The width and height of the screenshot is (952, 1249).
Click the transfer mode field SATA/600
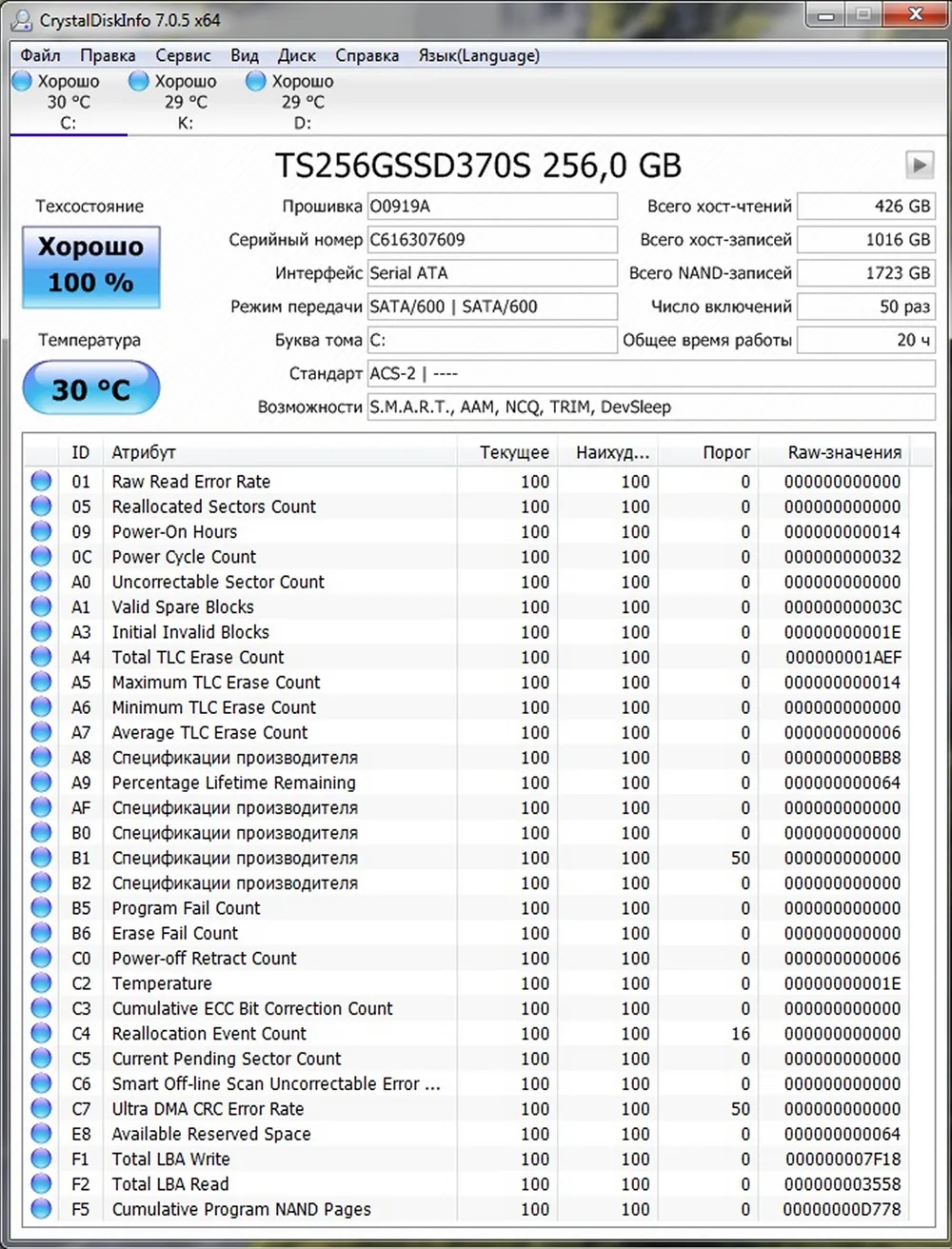click(x=492, y=307)
